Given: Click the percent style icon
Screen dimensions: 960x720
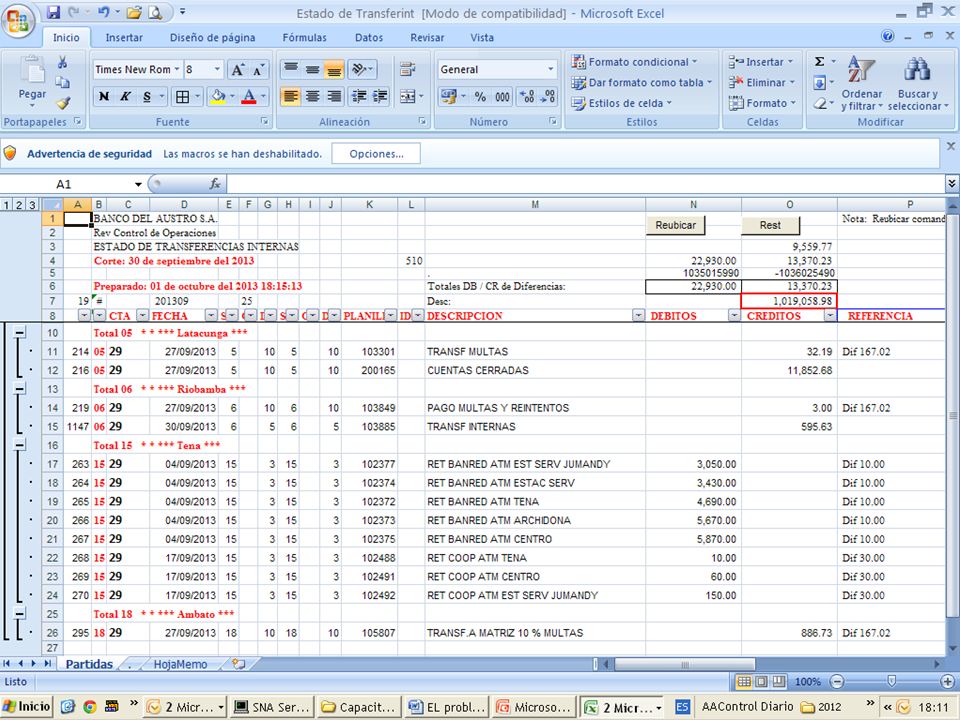Looking at the screenshot, I should pyautogui.click(x=481, y=96).
